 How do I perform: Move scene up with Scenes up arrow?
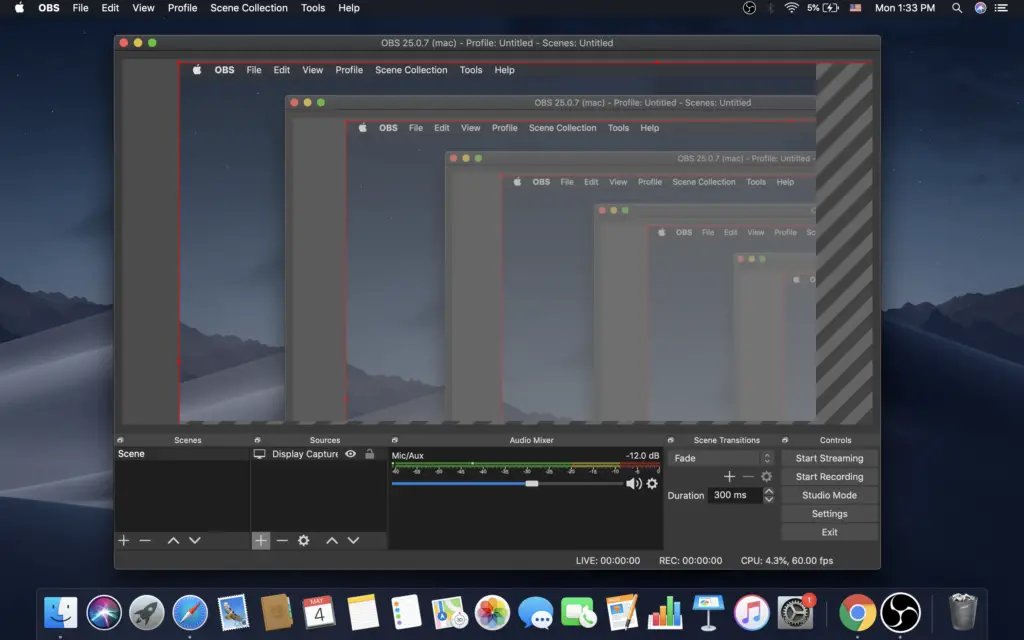[x=173, y=540]
